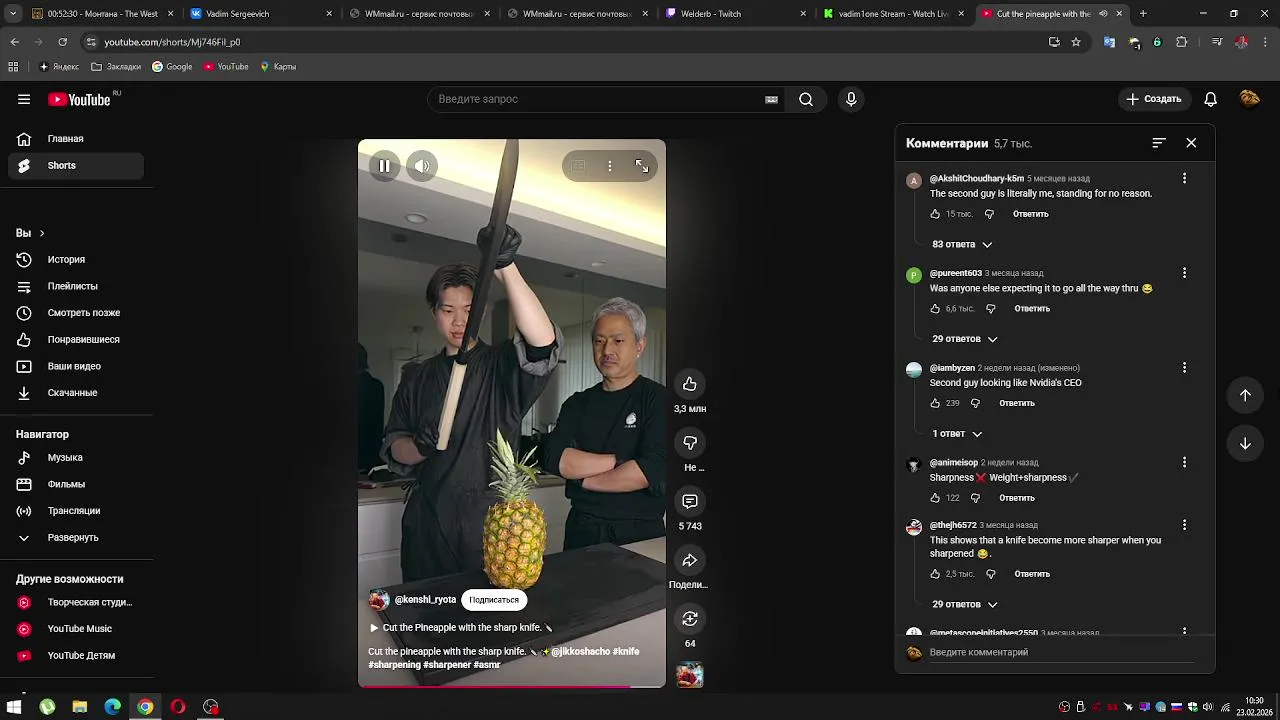This screenshot has width=1280, height=720.
Task: Open Плейлисты in sidebar
Action: click(76, 287)
